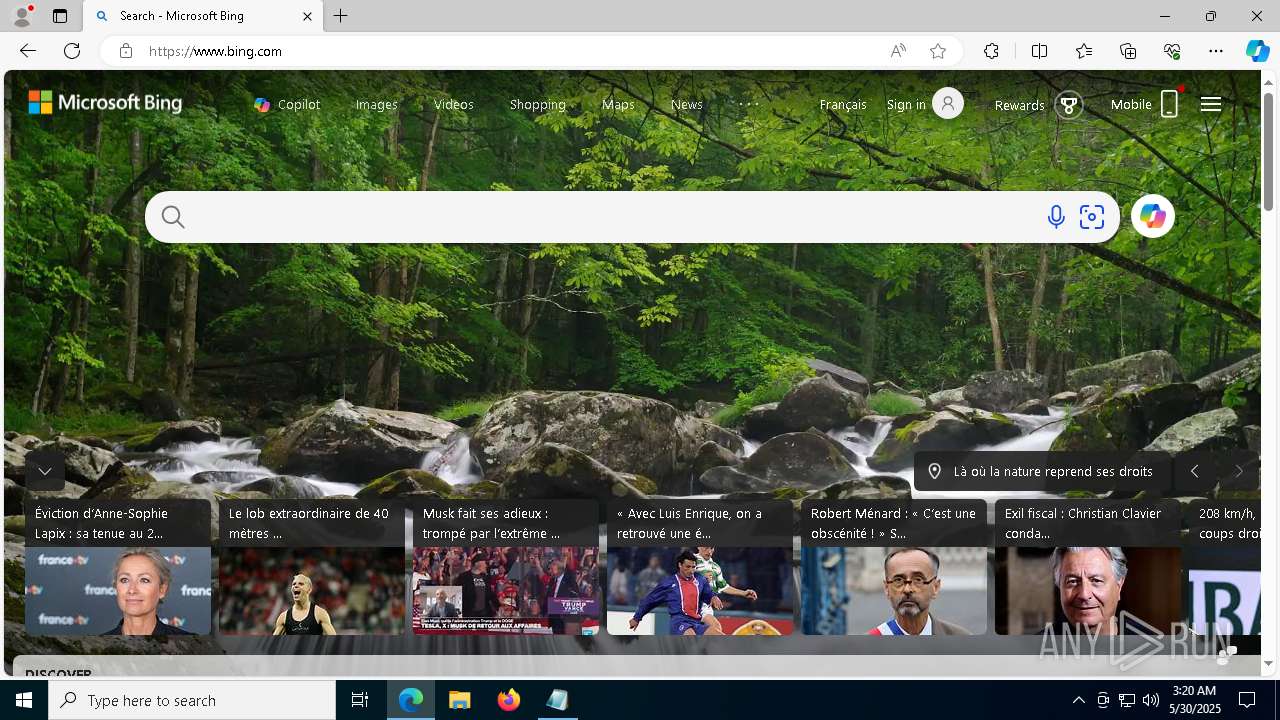Open Éviction d'Anne-Sophie Lapix article
Screen dimensions: 1280x720
pyautogui.click(x=118, y=567)
